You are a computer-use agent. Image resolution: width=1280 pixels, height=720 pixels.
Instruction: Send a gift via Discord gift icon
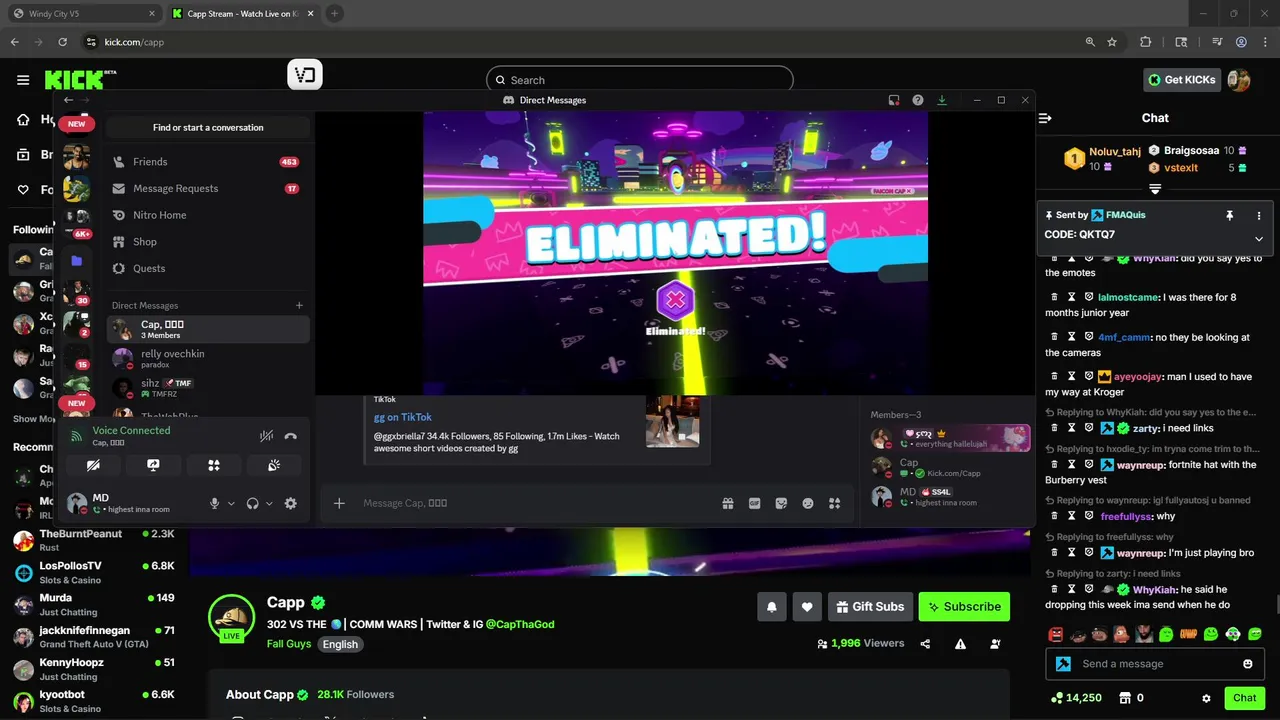728,503
